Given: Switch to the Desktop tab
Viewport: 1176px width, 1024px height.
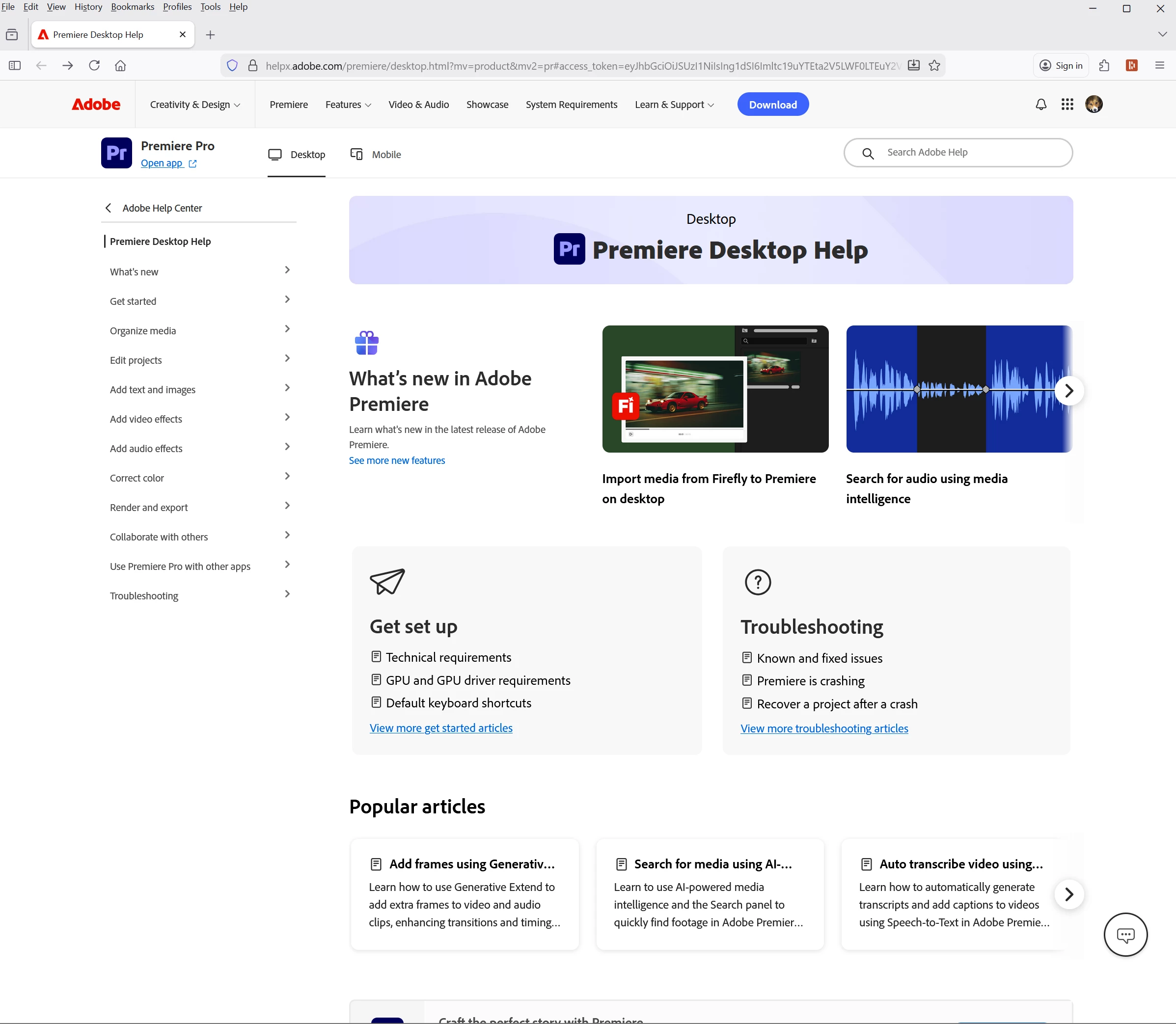Looking at the screenshot, I should tap(297, 155).
